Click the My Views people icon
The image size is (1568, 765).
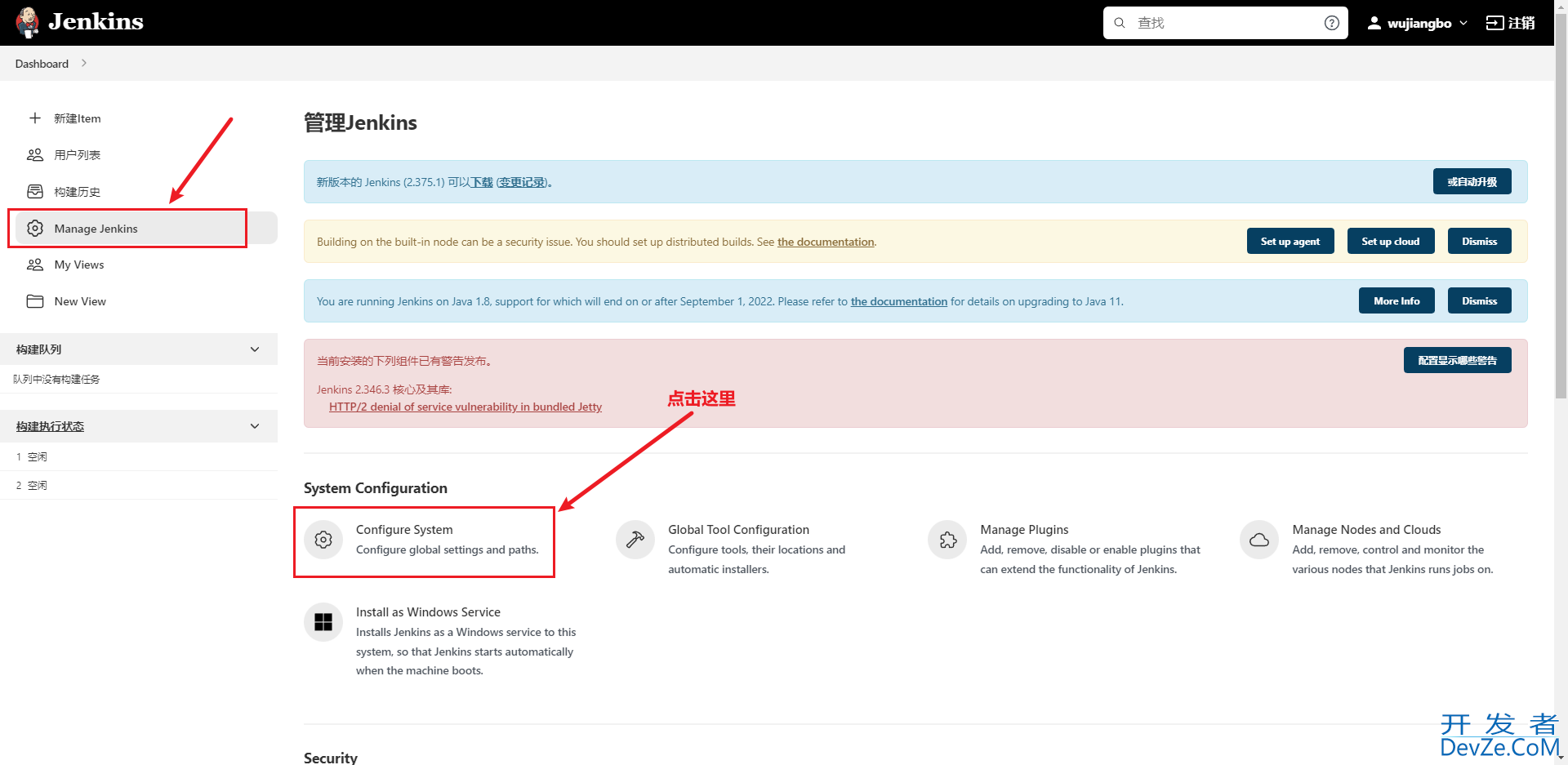pos(35,265)
